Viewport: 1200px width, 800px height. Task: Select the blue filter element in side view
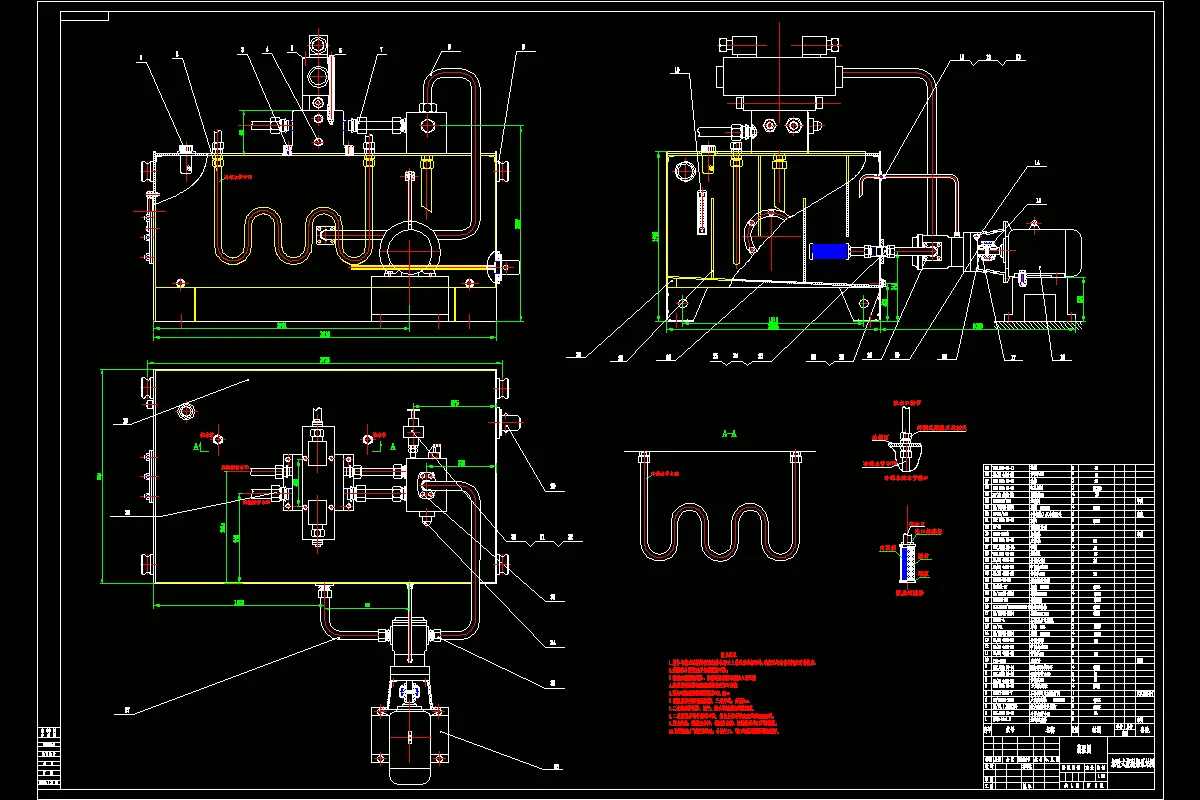(828, 251)
